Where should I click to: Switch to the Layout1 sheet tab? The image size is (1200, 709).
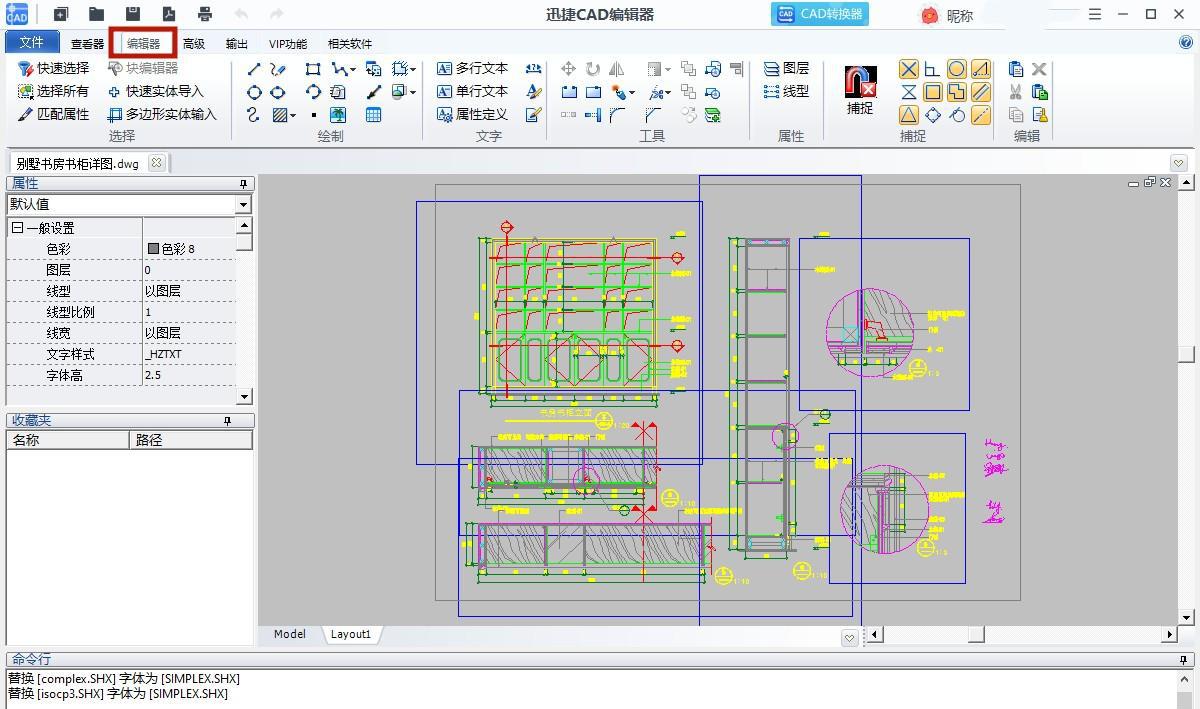(x=351, y=634)
